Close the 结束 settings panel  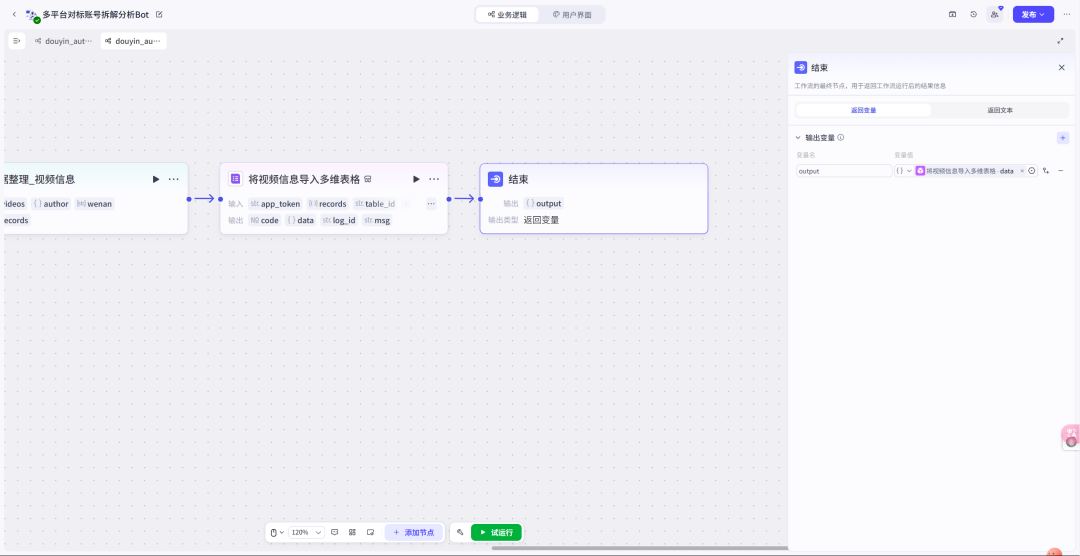(x=1061, y=68)
